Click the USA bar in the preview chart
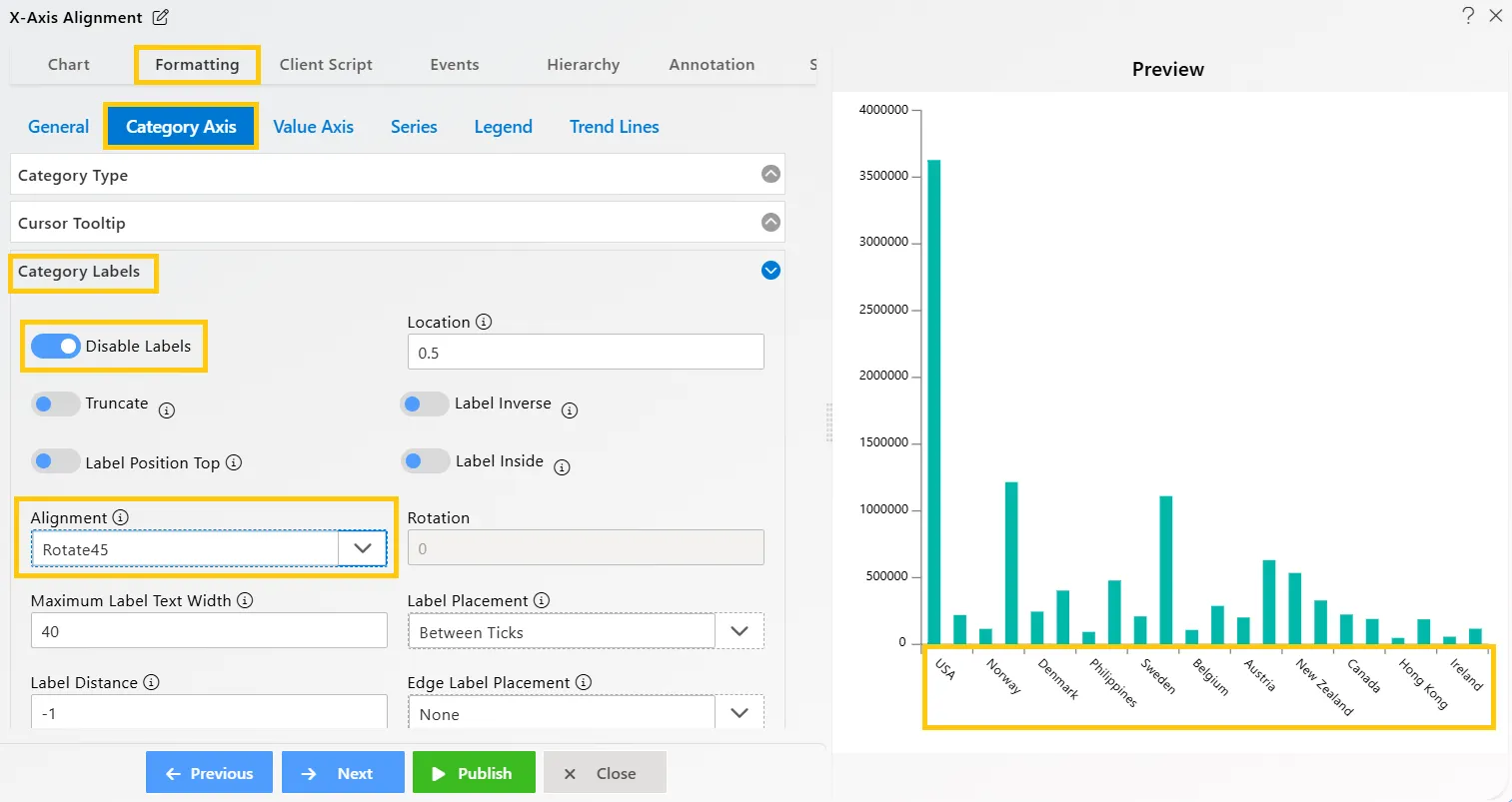 [933, 401]
